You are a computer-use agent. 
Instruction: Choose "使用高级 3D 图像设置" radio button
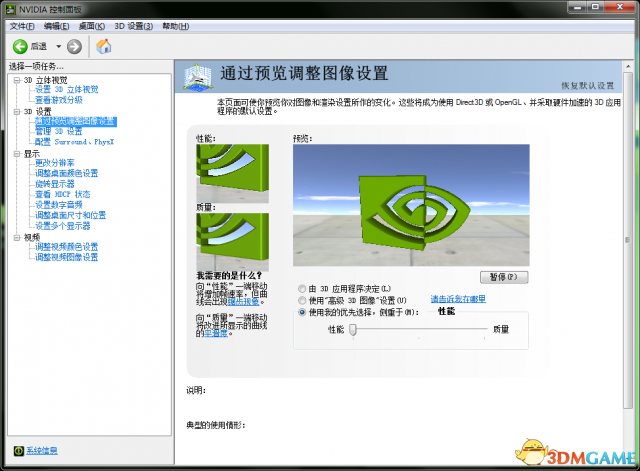[303, 300]
